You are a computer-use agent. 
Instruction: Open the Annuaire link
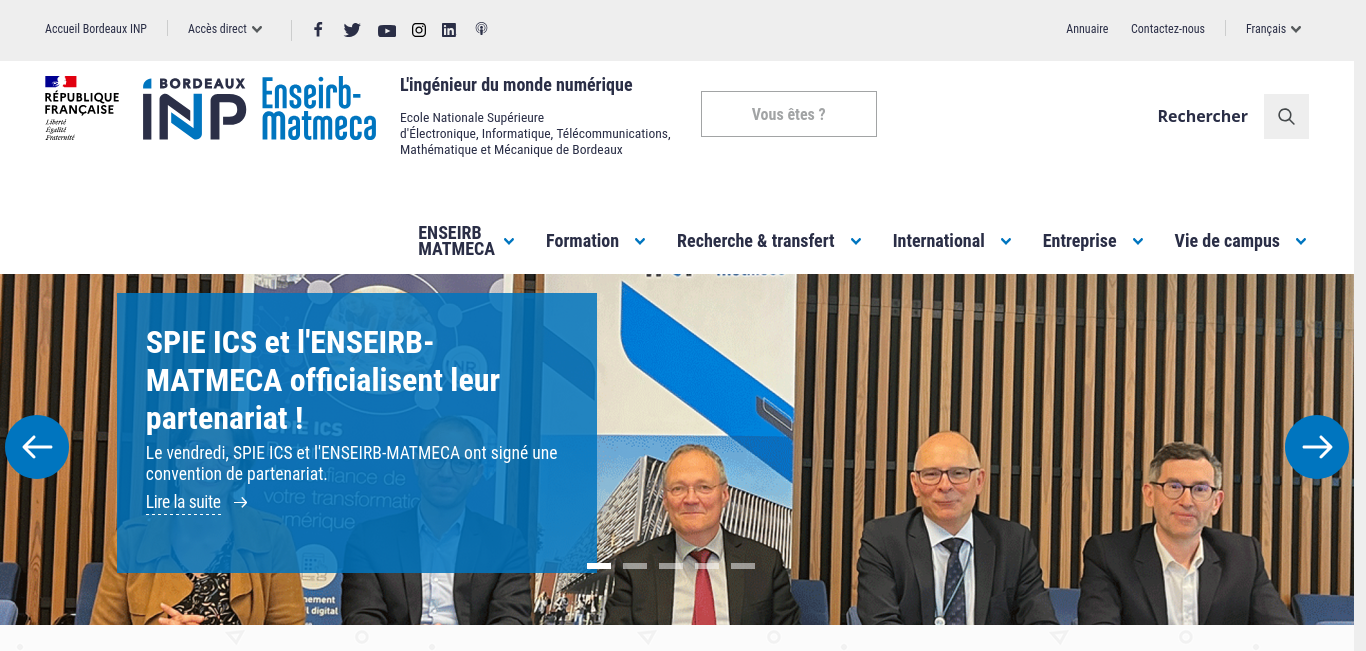click(x=1087, y=29)
